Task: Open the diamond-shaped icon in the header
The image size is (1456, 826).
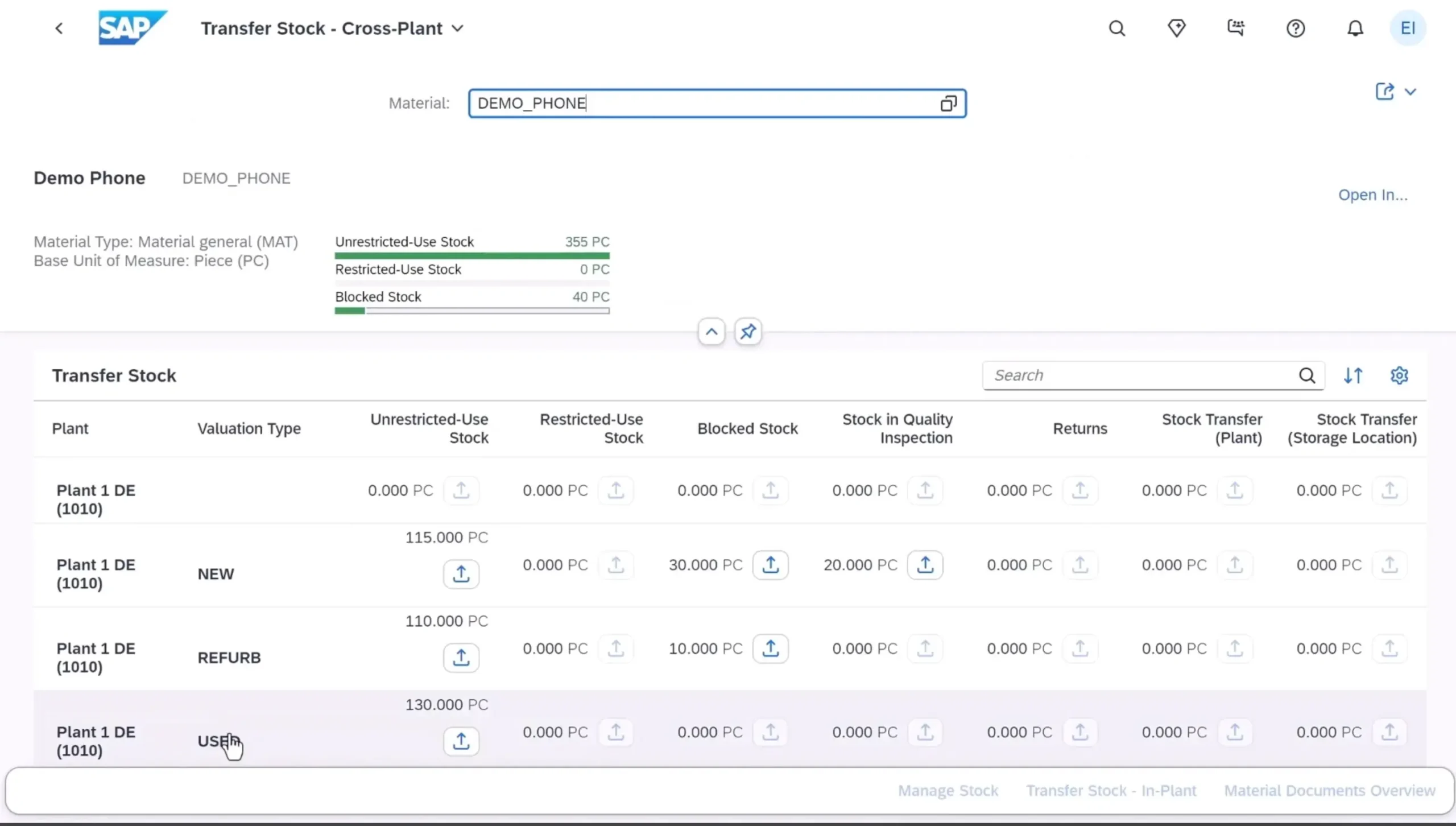Action: click(1177, 28)
